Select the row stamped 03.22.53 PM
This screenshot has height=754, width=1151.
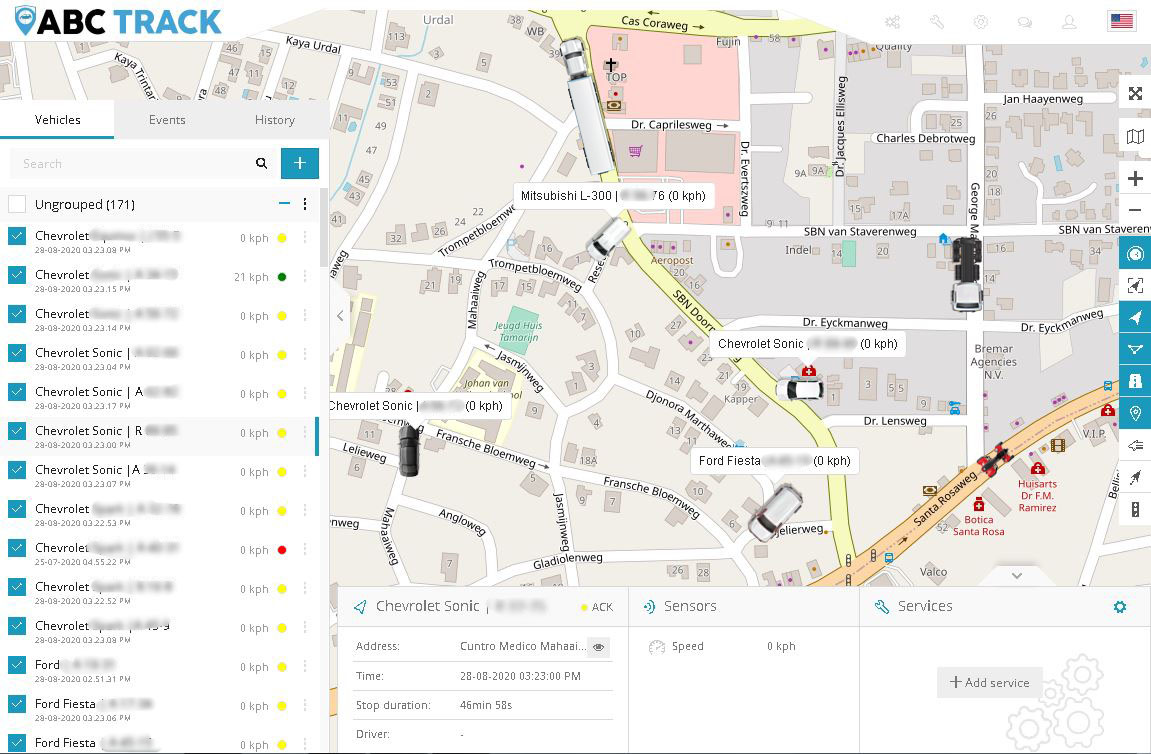click(x=159, y=514)
